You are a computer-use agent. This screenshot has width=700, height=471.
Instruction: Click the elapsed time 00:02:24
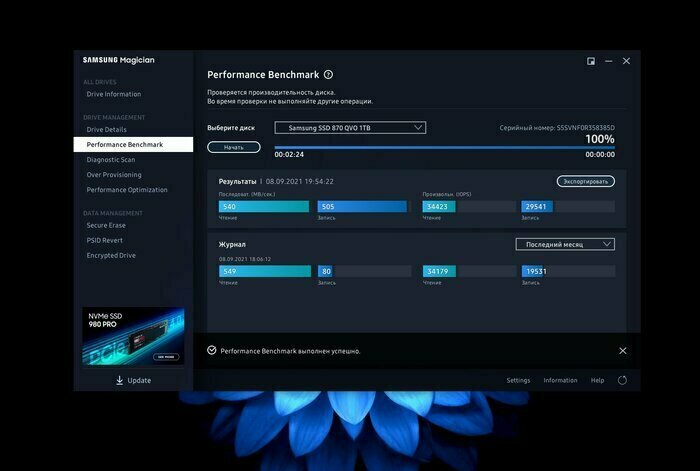pos(289,154)
